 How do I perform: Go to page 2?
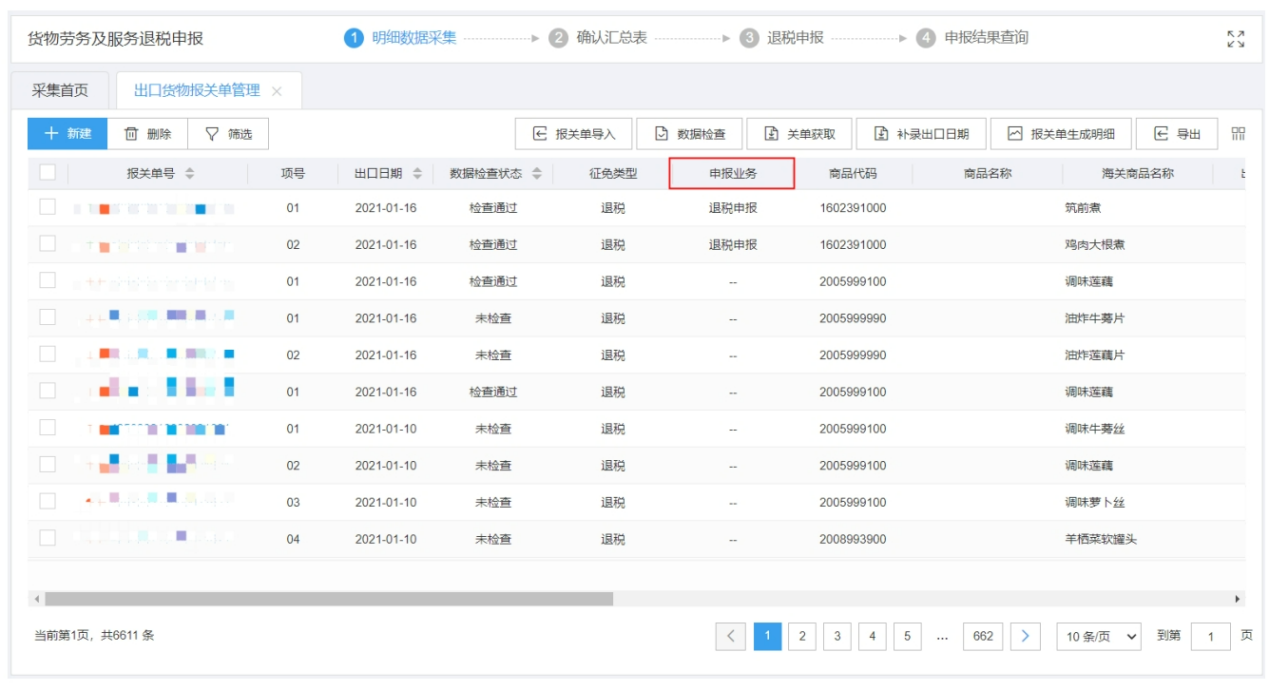point(802,636)
